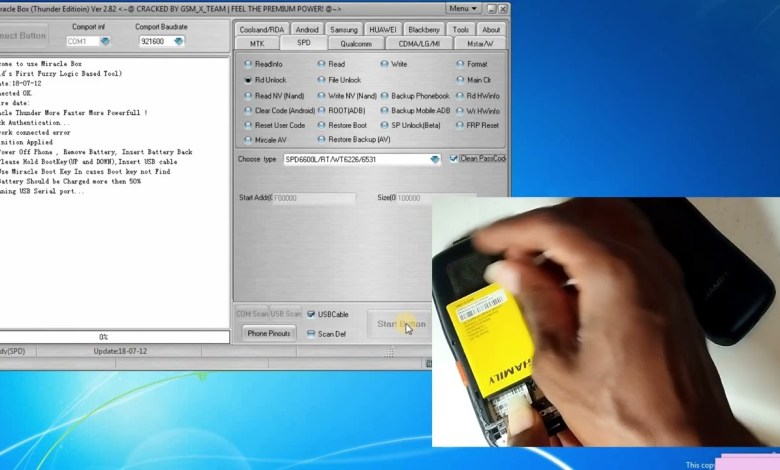Image resolution: width=780 pixels, height=470 pixels.
Task: Select Reset User Code option
Action: (248, 125)
